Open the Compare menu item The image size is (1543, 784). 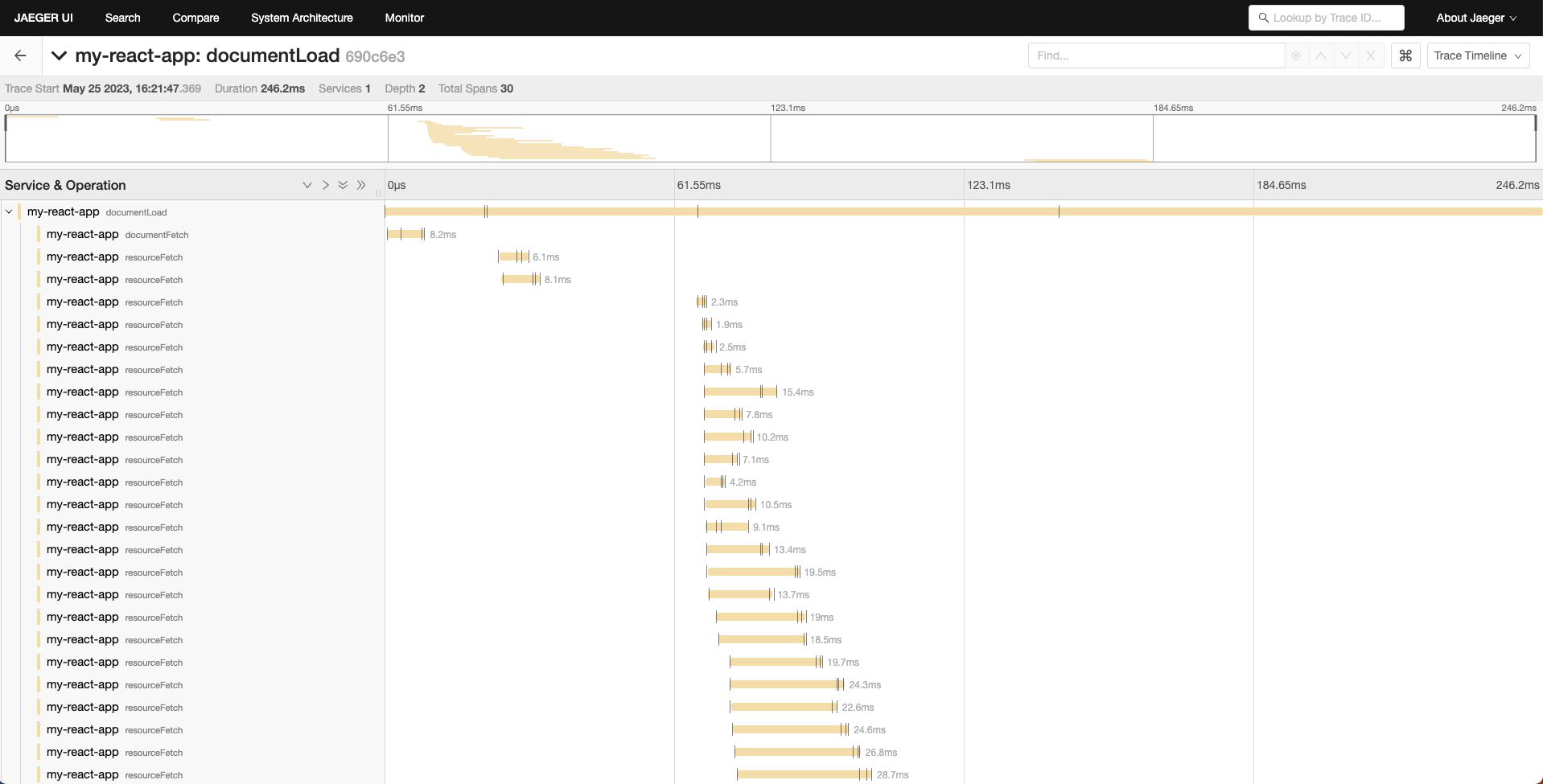(195, 17)
